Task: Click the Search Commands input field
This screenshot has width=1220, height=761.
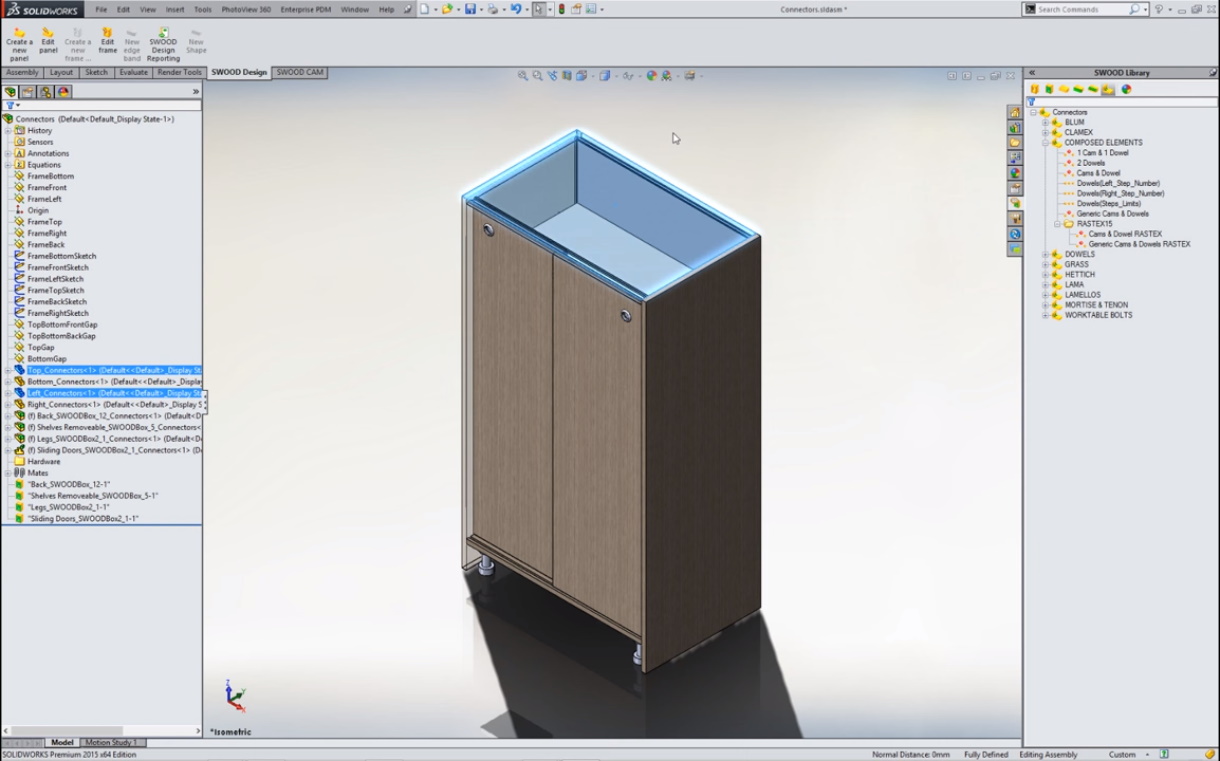Action: click(x=1082, y=9)
